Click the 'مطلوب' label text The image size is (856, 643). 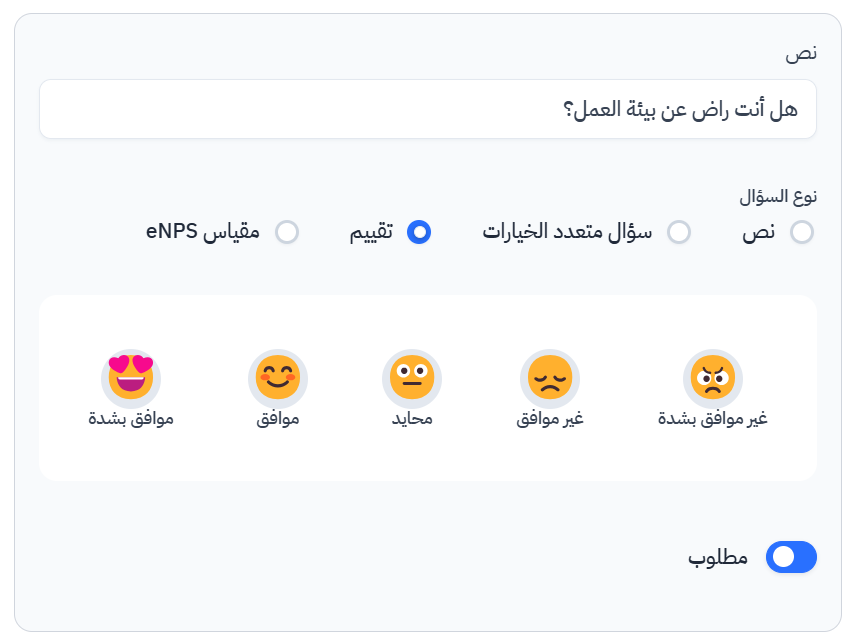[x=718, y=558]
